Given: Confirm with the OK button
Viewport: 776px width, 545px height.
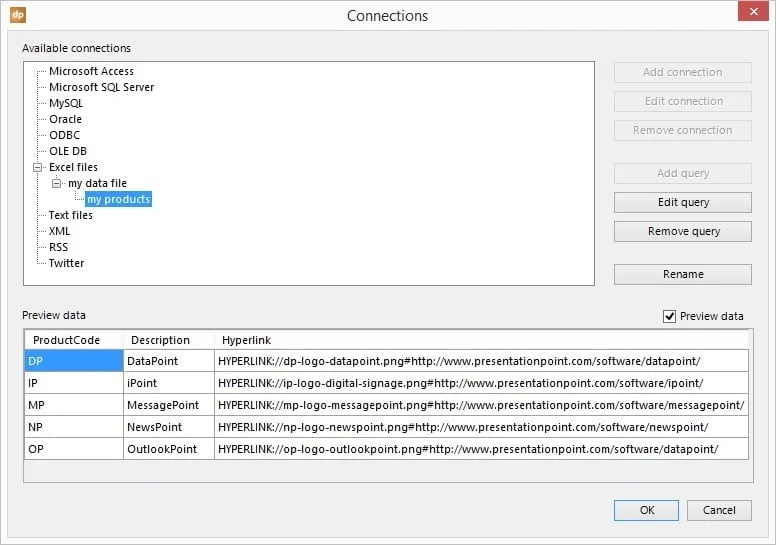Looking at the screenshot, I should (x=646, y=510).
